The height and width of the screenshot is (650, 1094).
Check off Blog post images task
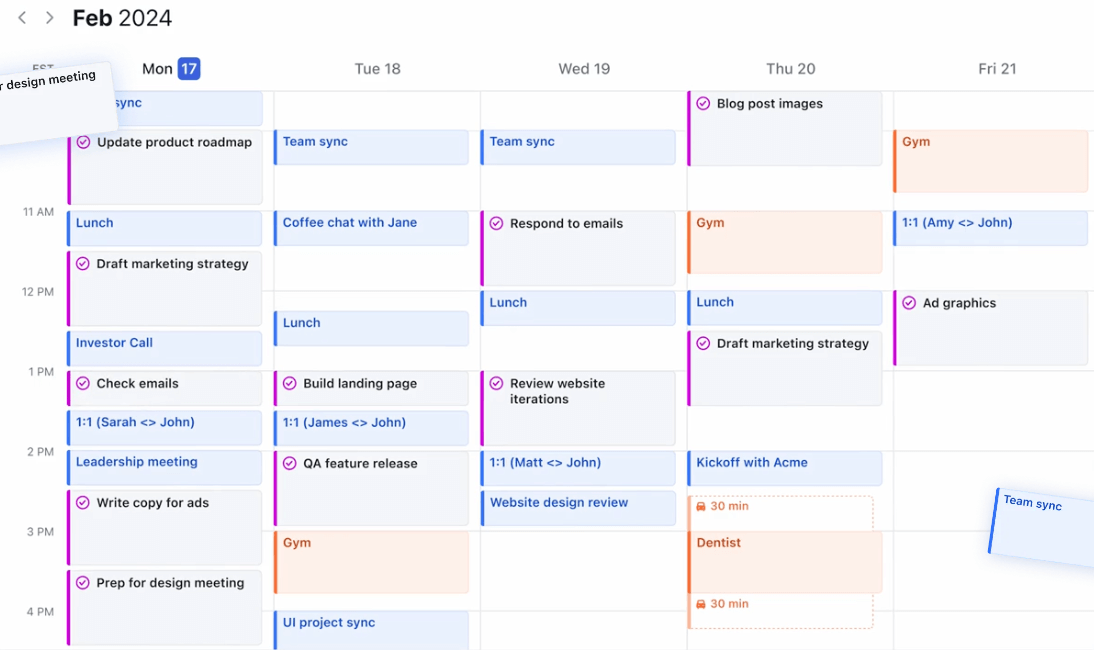tap(703, 103)
